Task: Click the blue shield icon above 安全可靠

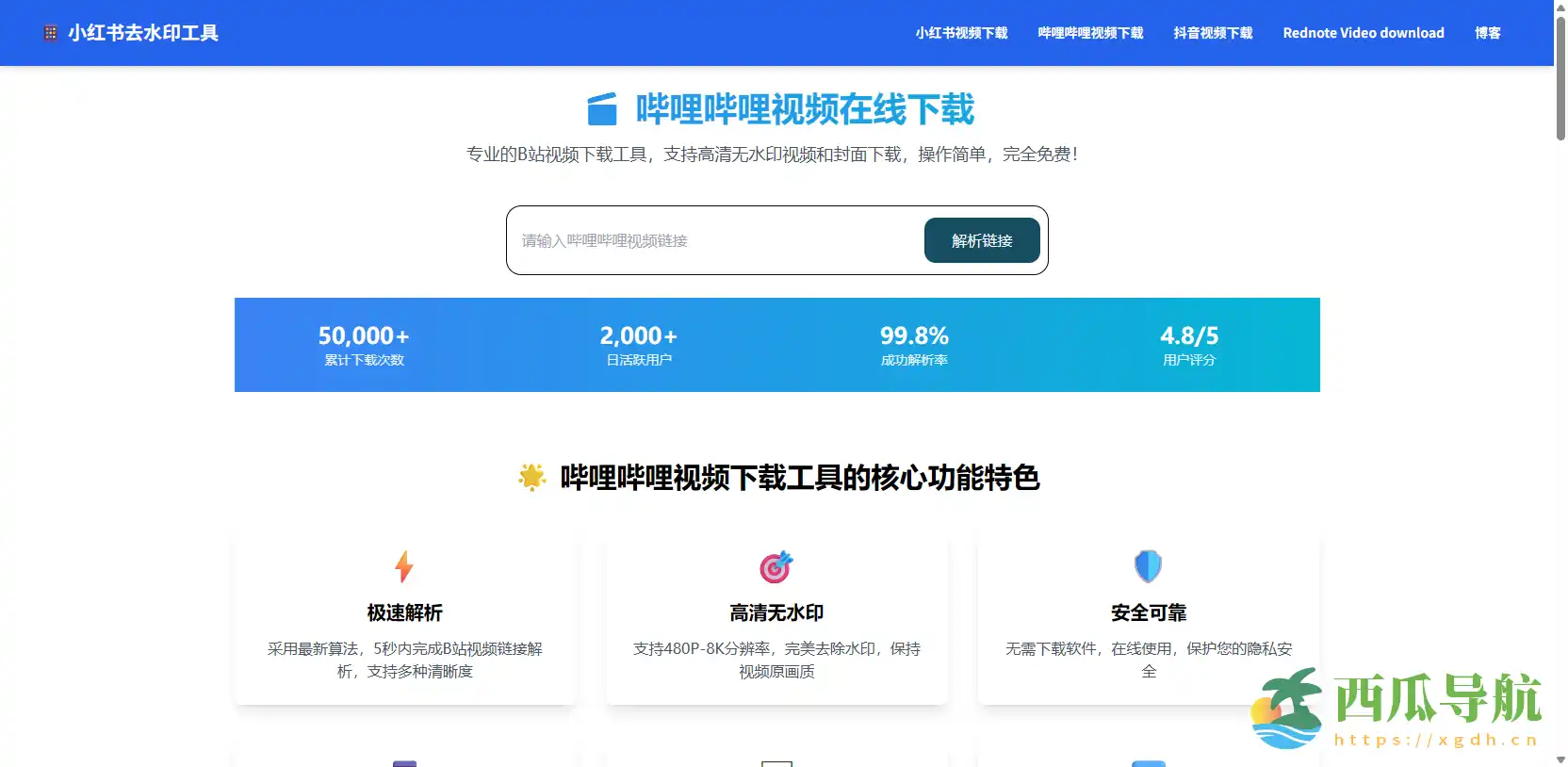Action: click(x=1148, y=566)
